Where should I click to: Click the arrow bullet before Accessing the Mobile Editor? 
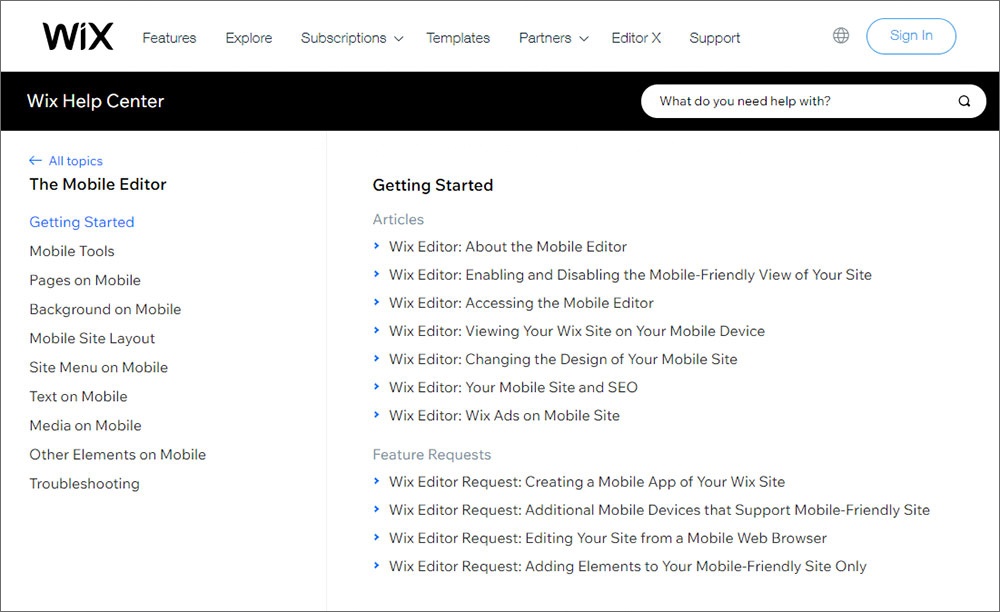376,302
